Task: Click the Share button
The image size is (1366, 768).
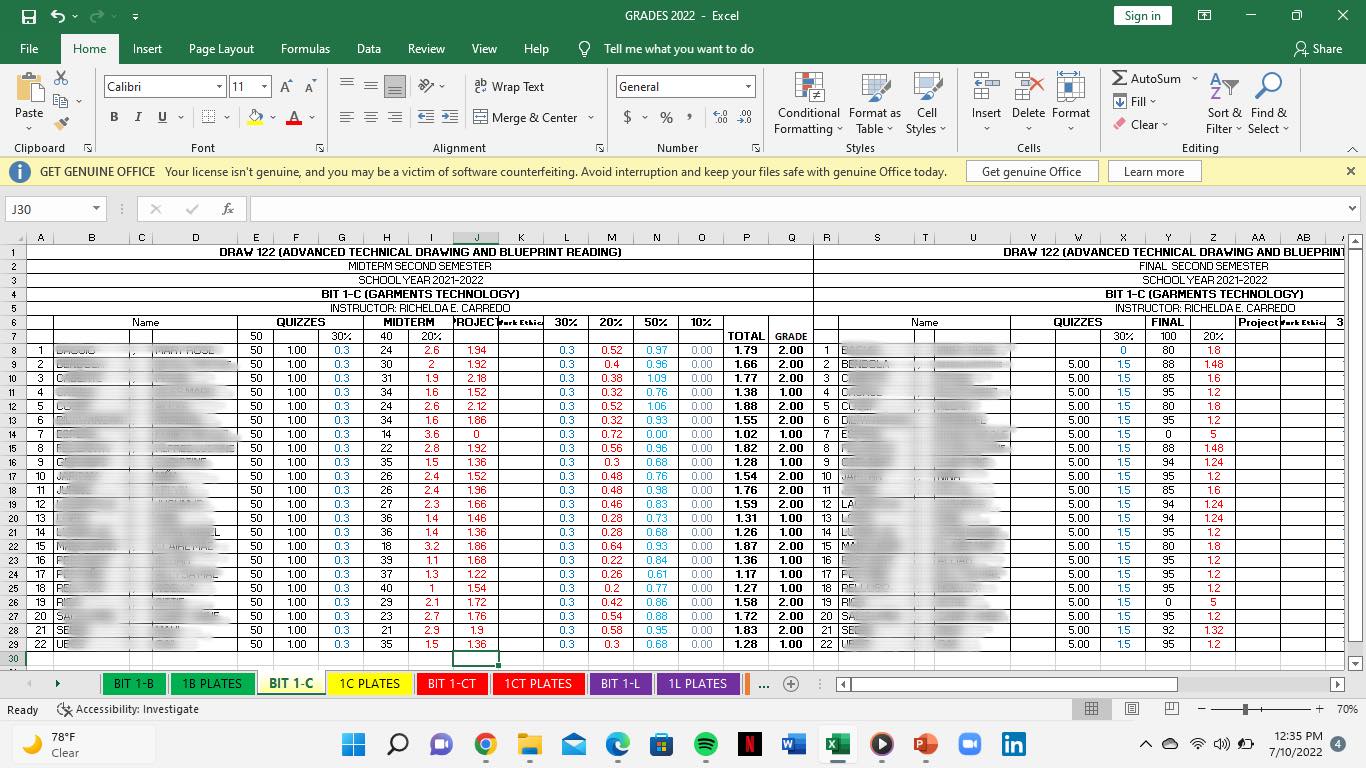Action: (x=1318, y=49)
